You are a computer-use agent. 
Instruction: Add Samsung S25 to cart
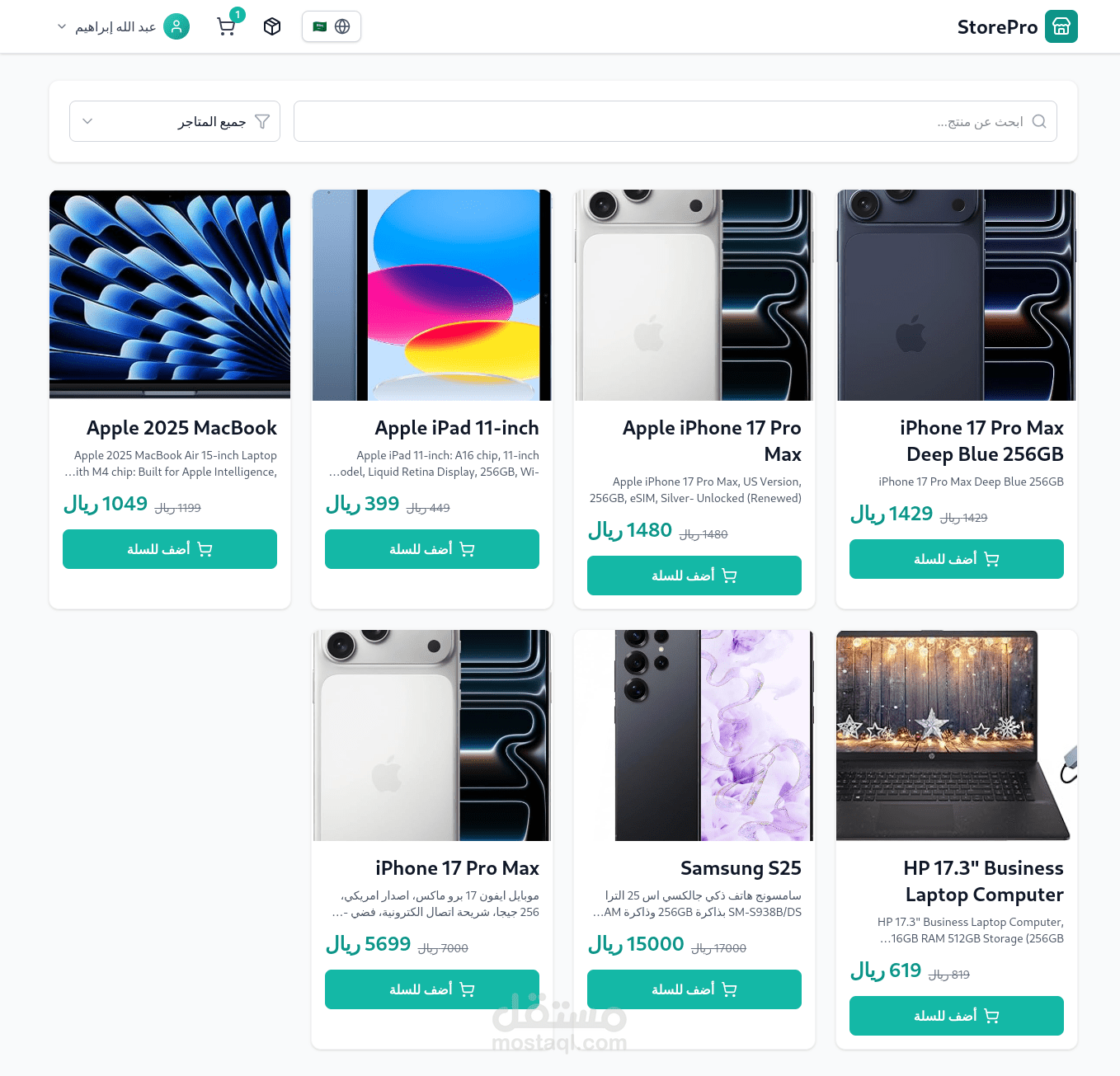tap(694, 989)
